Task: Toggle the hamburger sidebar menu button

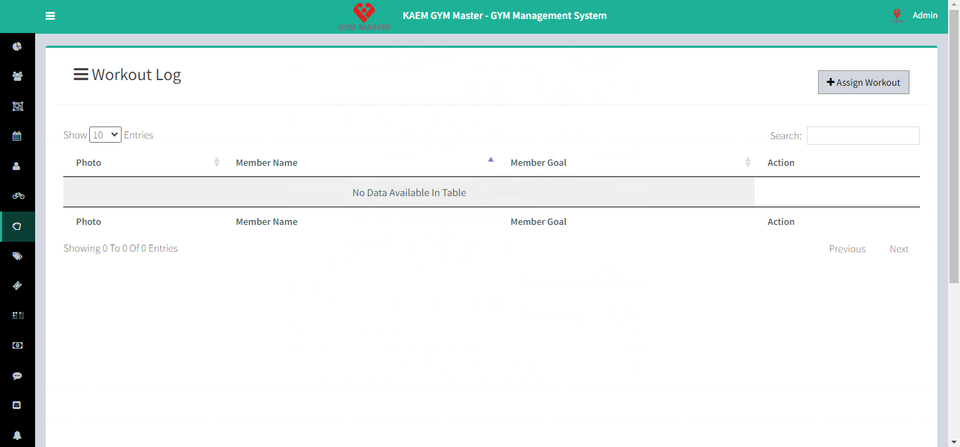Action: [50, 16]
